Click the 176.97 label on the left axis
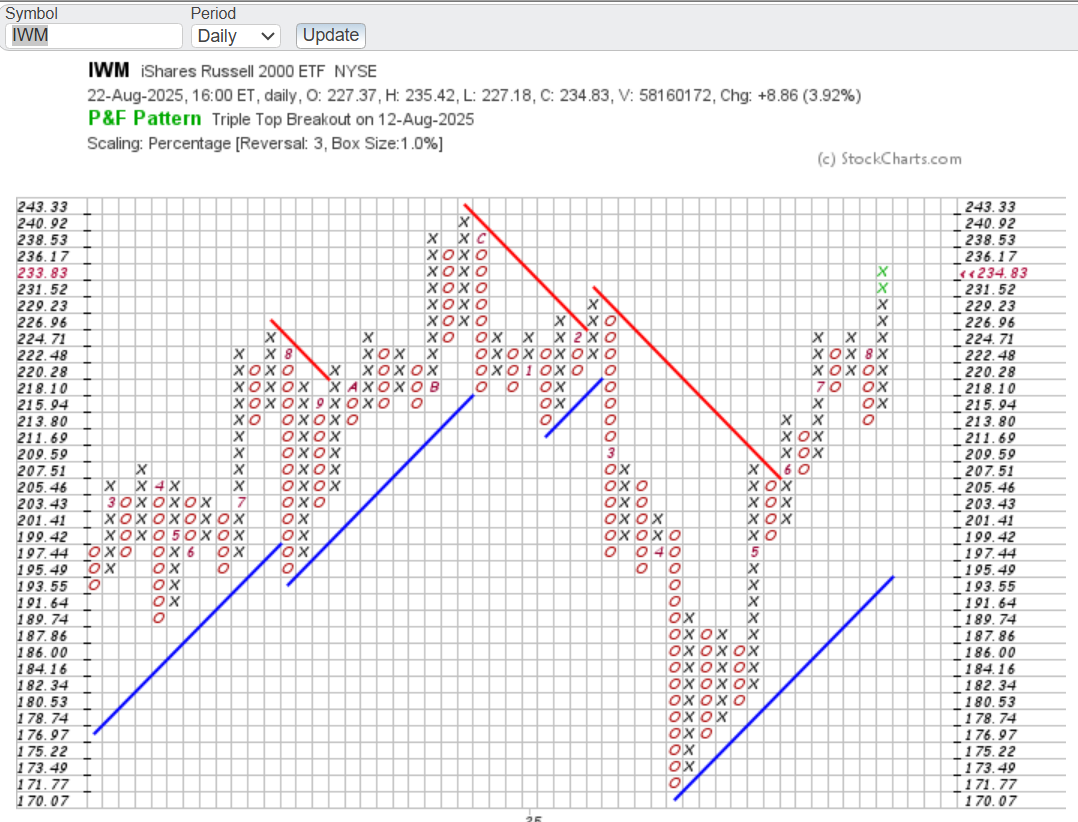The image size is (1078, 822). pyautogui.click(x=43, y=735)
